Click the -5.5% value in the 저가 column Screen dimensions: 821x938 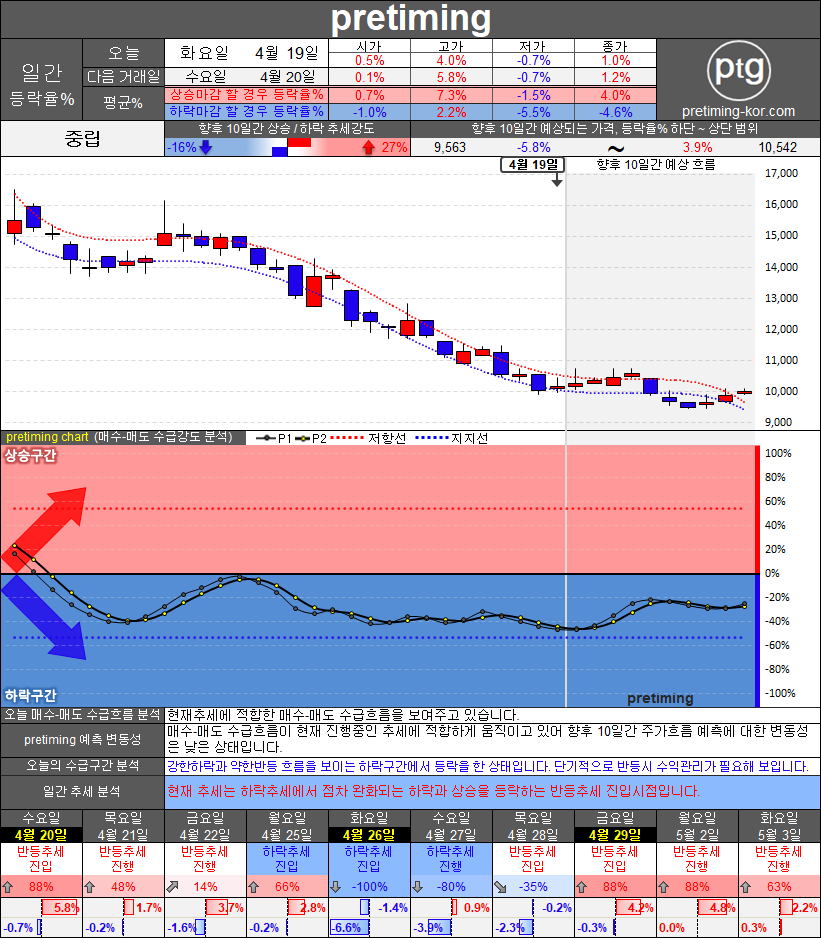(533, 112)
